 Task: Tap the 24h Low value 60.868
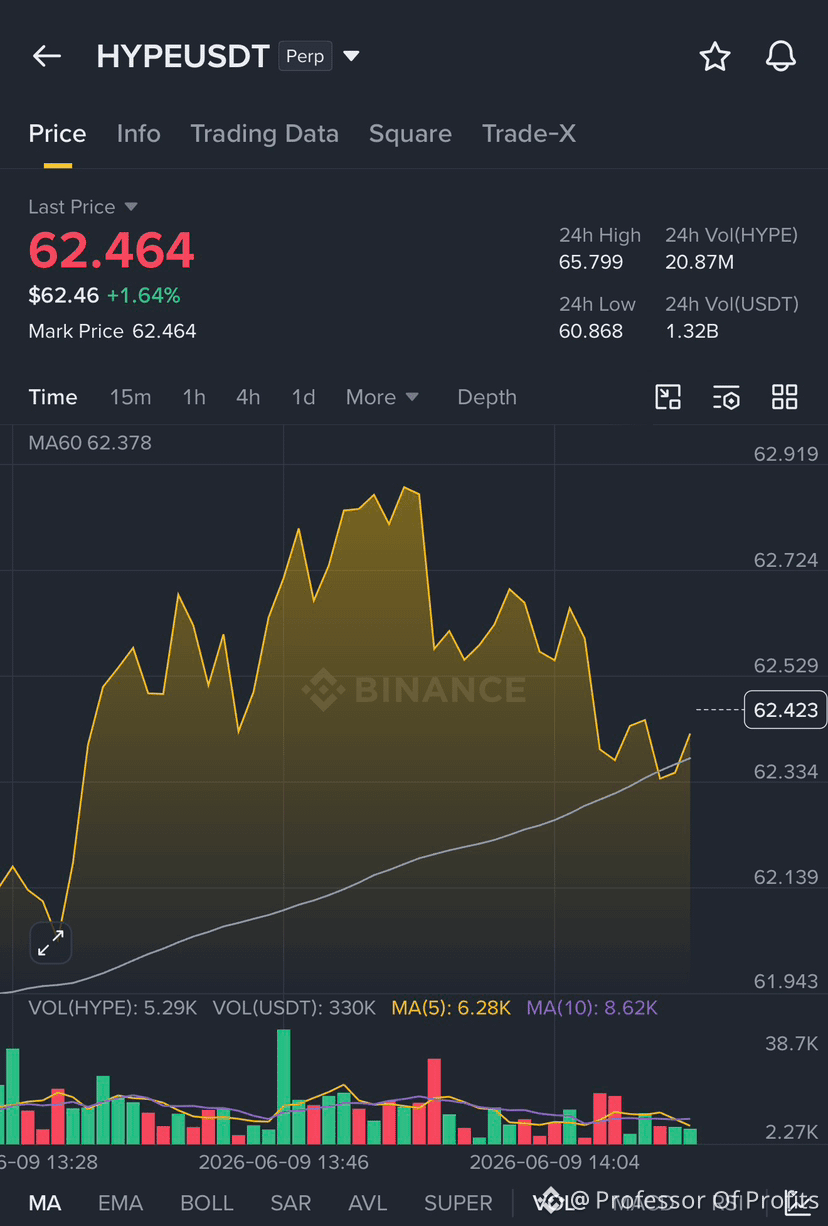pos(591,331)
